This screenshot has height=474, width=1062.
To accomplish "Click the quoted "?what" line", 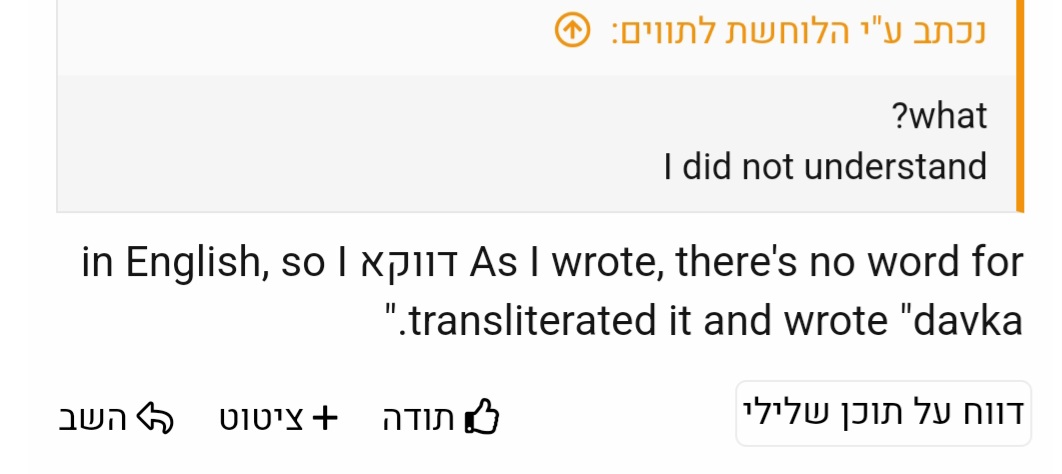I will [x=938, y=116].
